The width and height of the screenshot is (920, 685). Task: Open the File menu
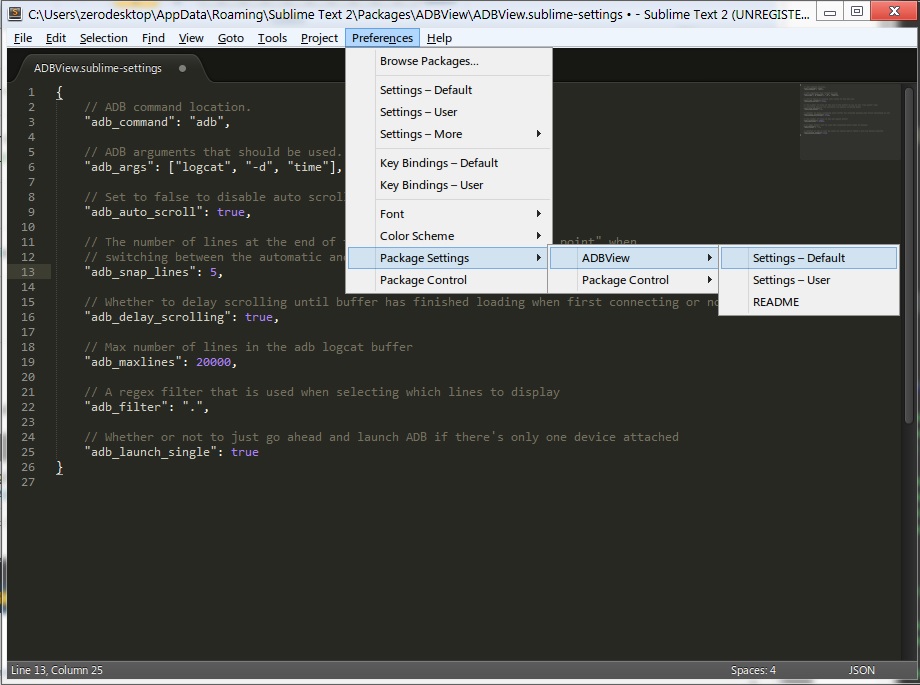coord(22,38)
